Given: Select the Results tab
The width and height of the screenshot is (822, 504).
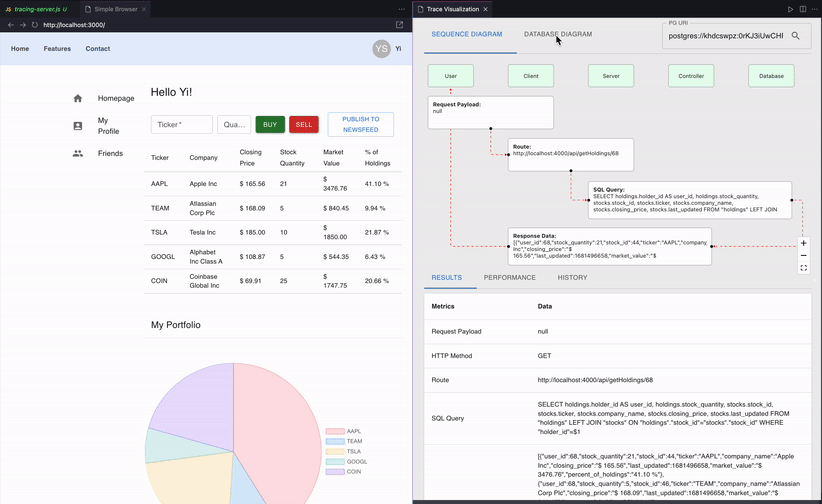Looking at the screenshot, I should (447, 277).
